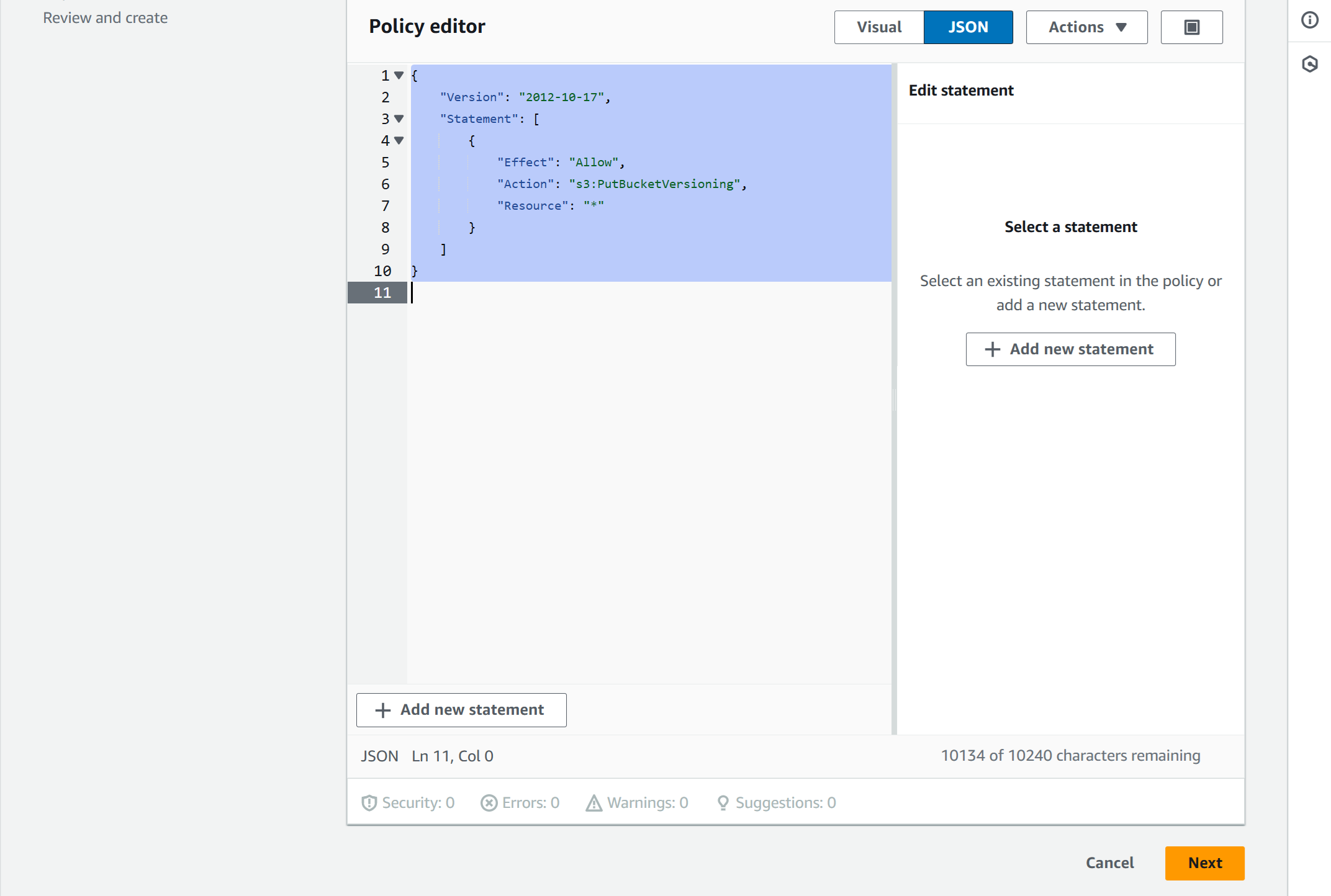Click the Cancel link
This screenshot has height=896, width=1331.
click(1109, 862)
